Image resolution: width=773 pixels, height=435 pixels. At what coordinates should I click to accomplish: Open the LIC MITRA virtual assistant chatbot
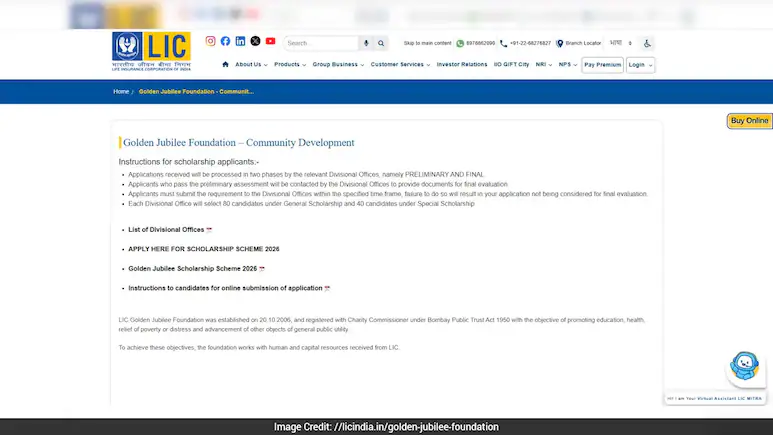click(744, 366)
